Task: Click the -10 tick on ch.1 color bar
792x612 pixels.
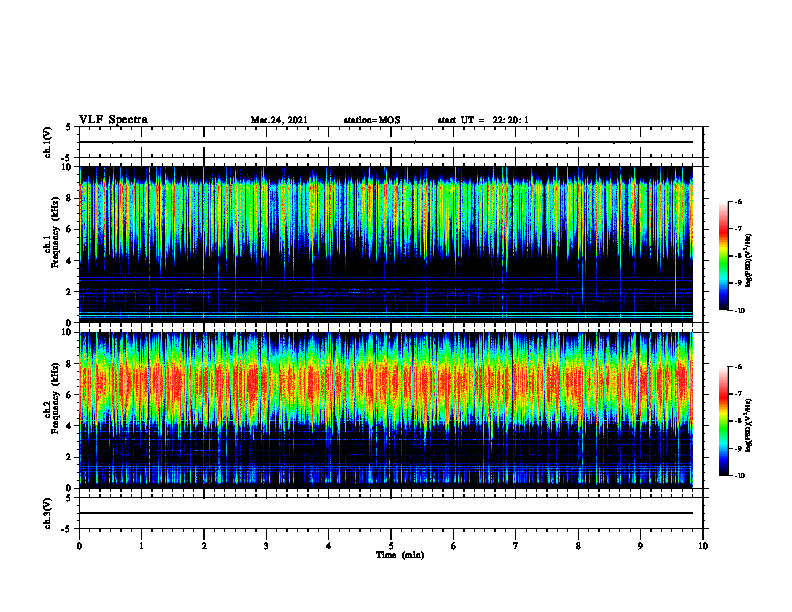Action: point(739,311)
